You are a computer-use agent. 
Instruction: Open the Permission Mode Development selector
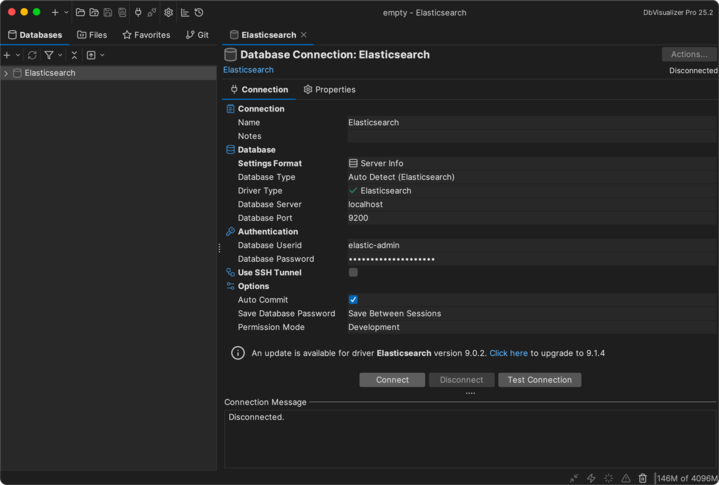click(530, 327)
